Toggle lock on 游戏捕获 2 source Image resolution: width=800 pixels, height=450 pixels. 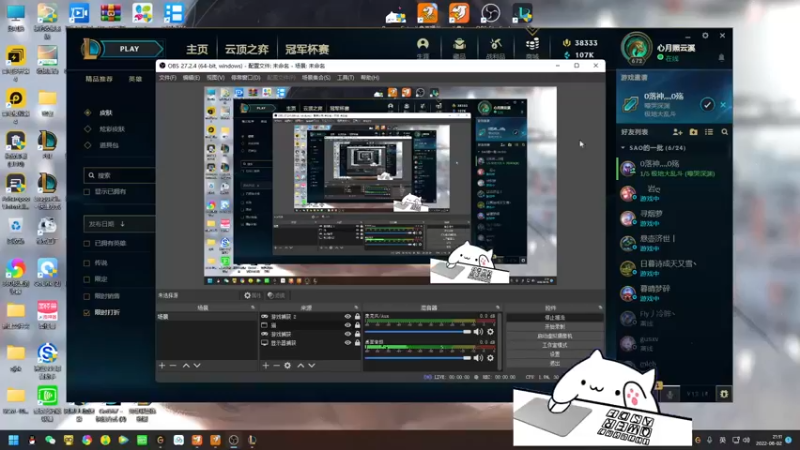[x=357, y=316]
